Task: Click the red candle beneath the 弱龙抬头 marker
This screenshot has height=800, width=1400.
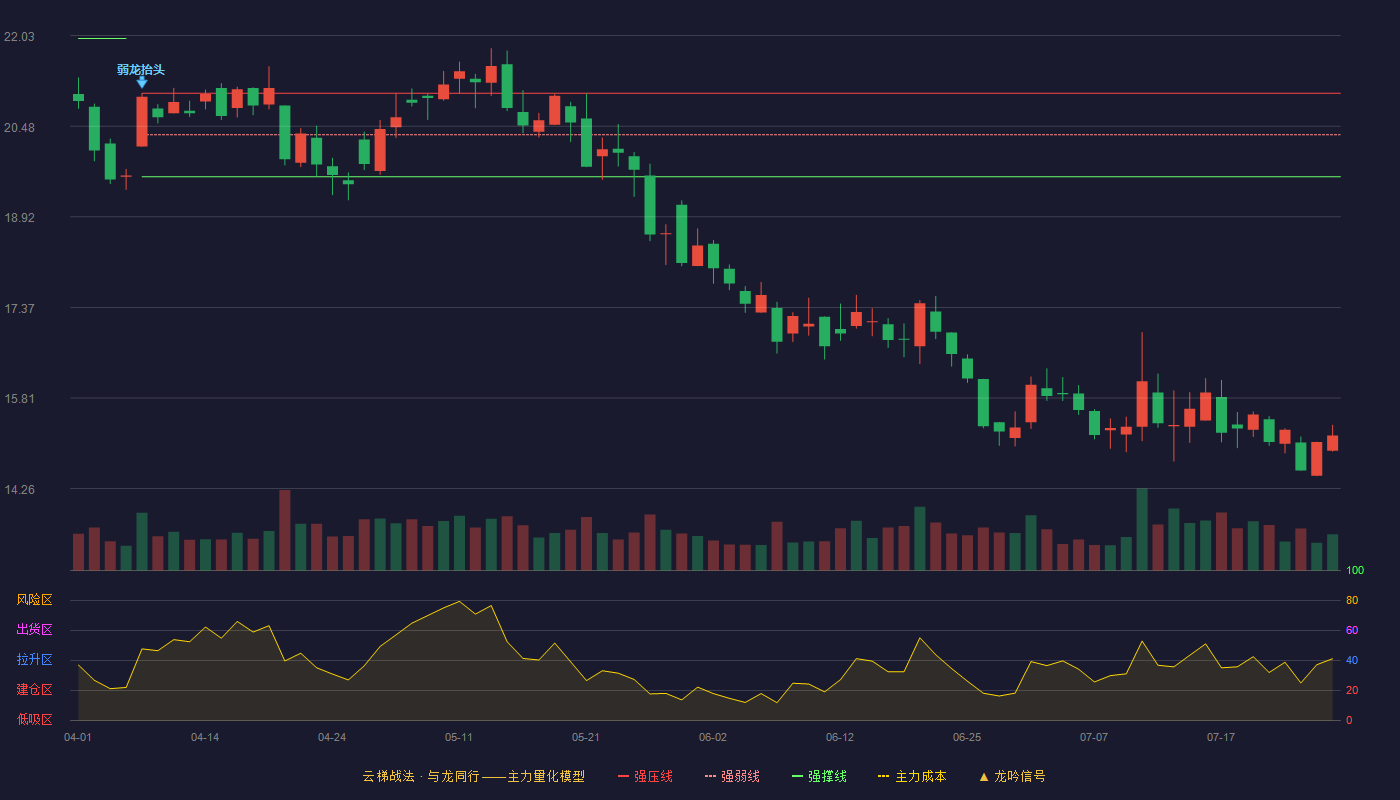Action: (x=142, y=121)
